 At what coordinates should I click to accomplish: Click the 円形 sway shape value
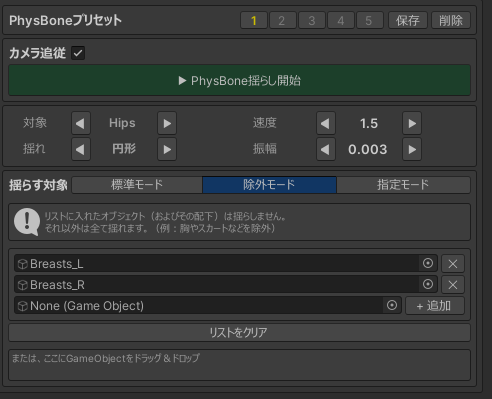124,149
